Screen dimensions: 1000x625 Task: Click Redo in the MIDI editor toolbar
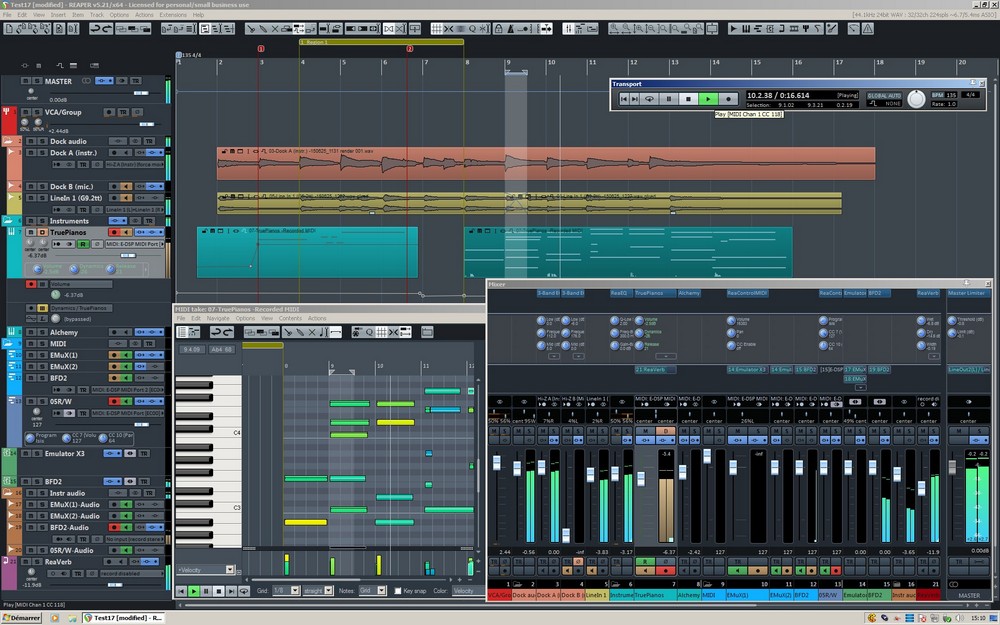[x=228, y=332]
